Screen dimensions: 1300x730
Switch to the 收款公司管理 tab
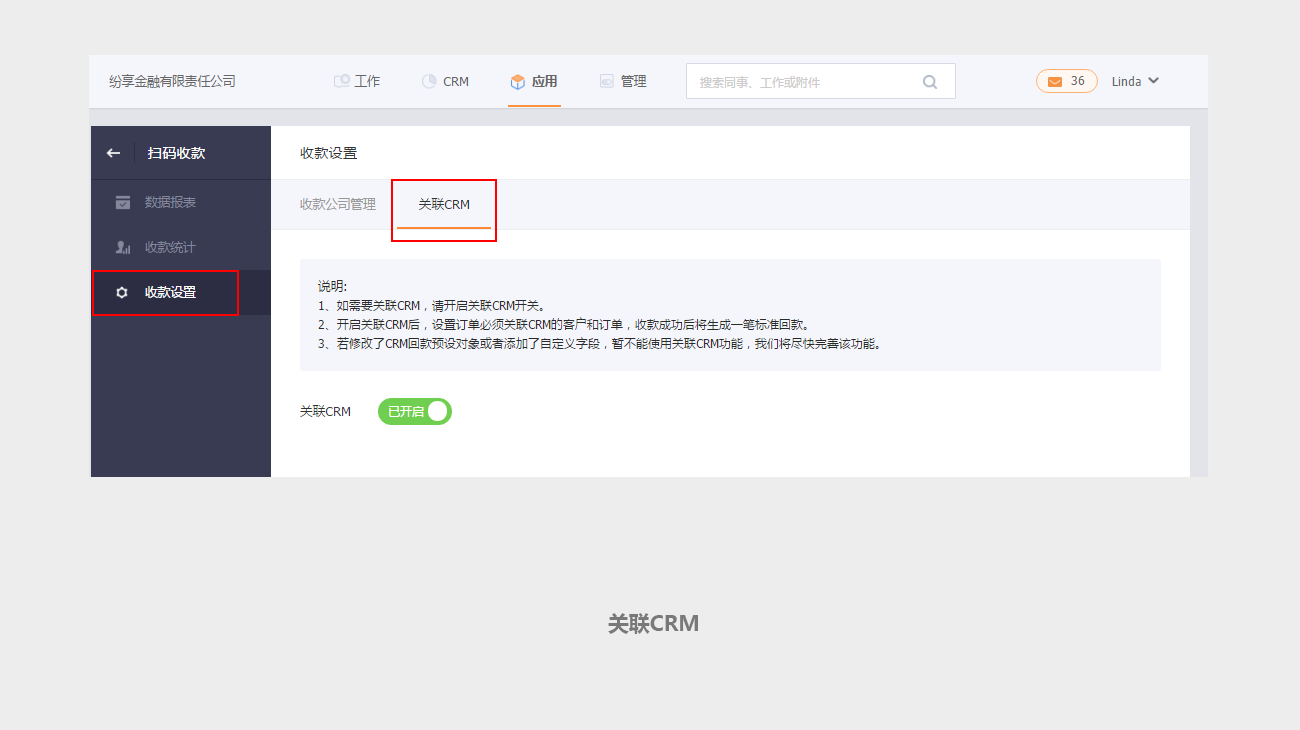[338, 205]
